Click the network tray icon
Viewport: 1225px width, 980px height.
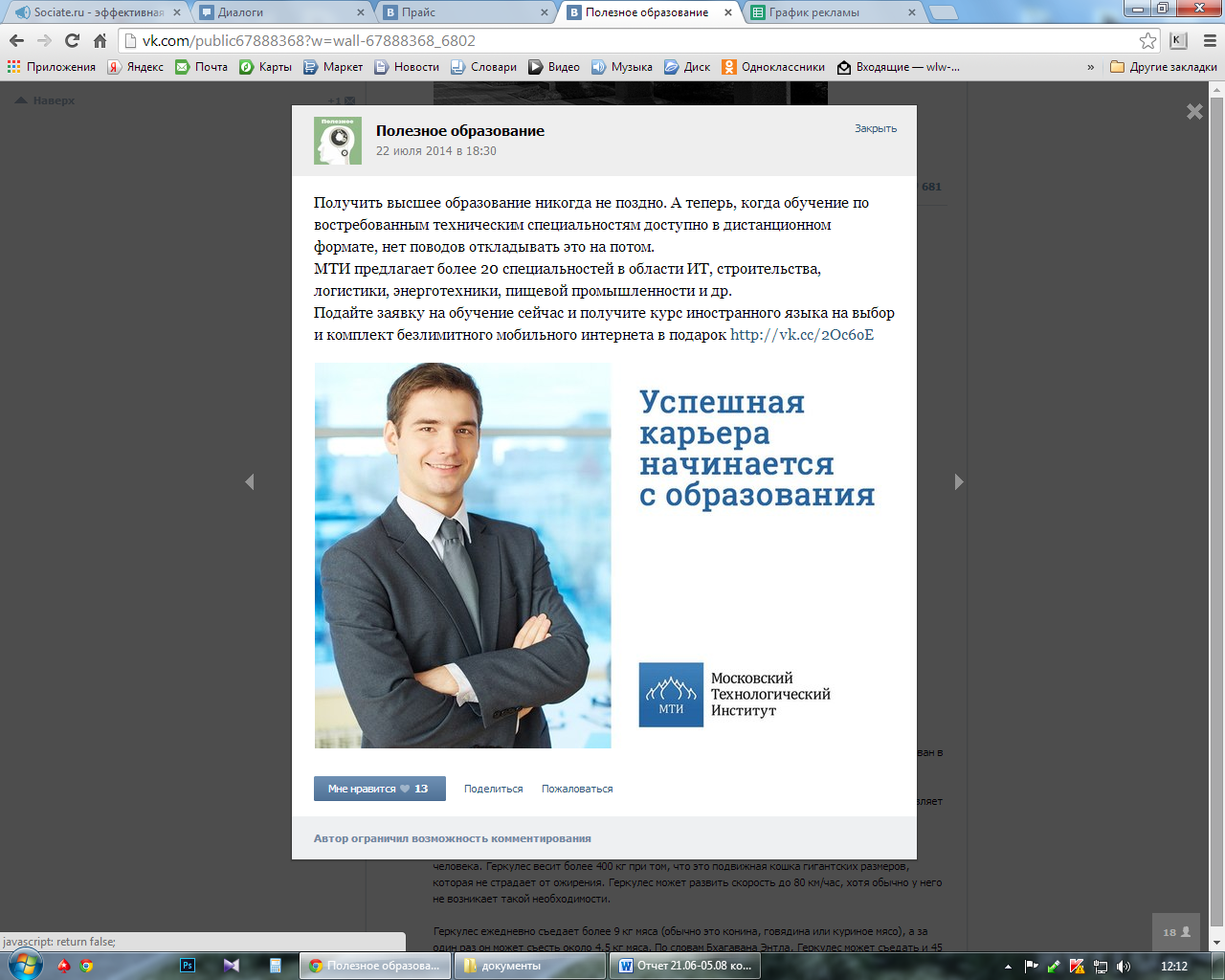point(1101,967)
